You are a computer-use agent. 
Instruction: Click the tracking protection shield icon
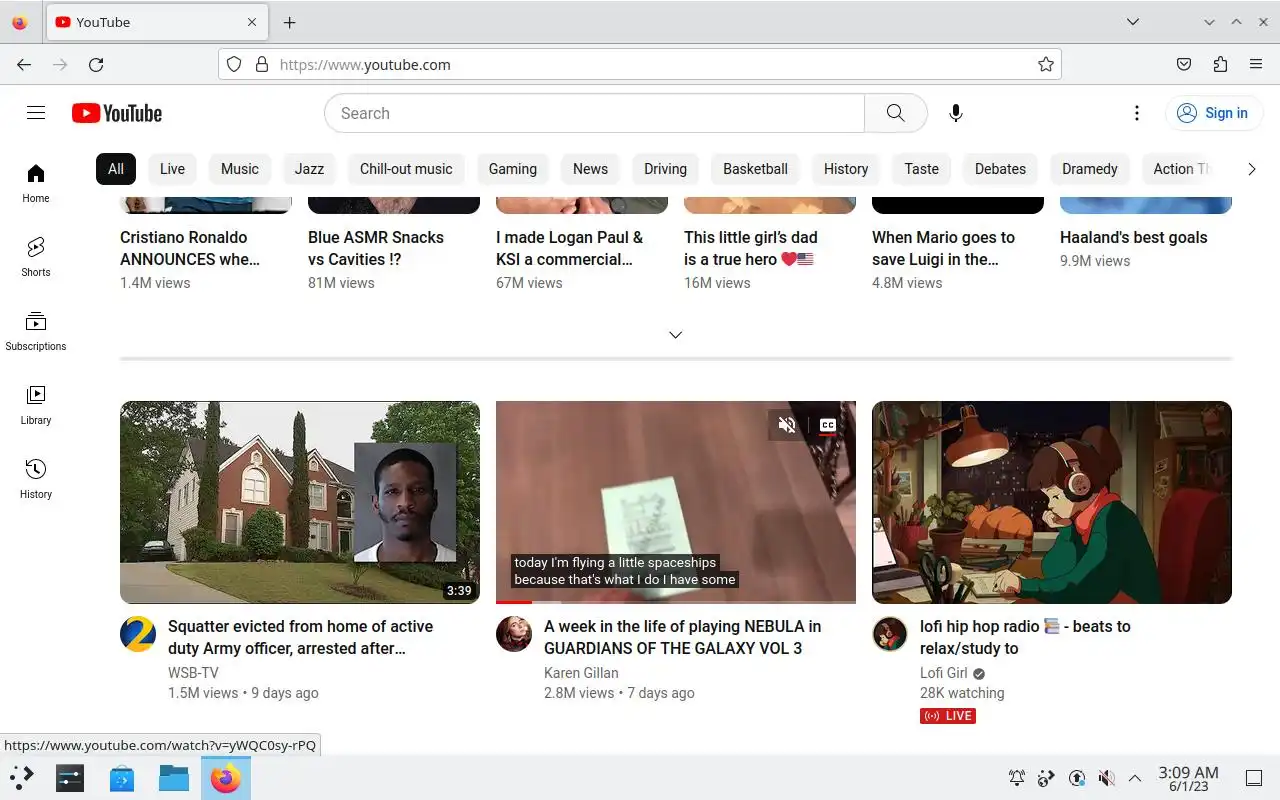[x=234, y=64]
